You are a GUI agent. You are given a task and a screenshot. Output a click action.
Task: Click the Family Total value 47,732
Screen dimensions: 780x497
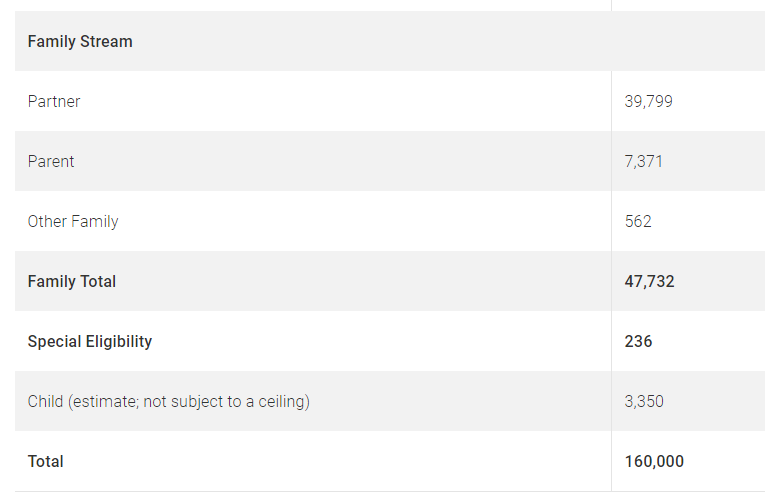(x=649, y=282)
